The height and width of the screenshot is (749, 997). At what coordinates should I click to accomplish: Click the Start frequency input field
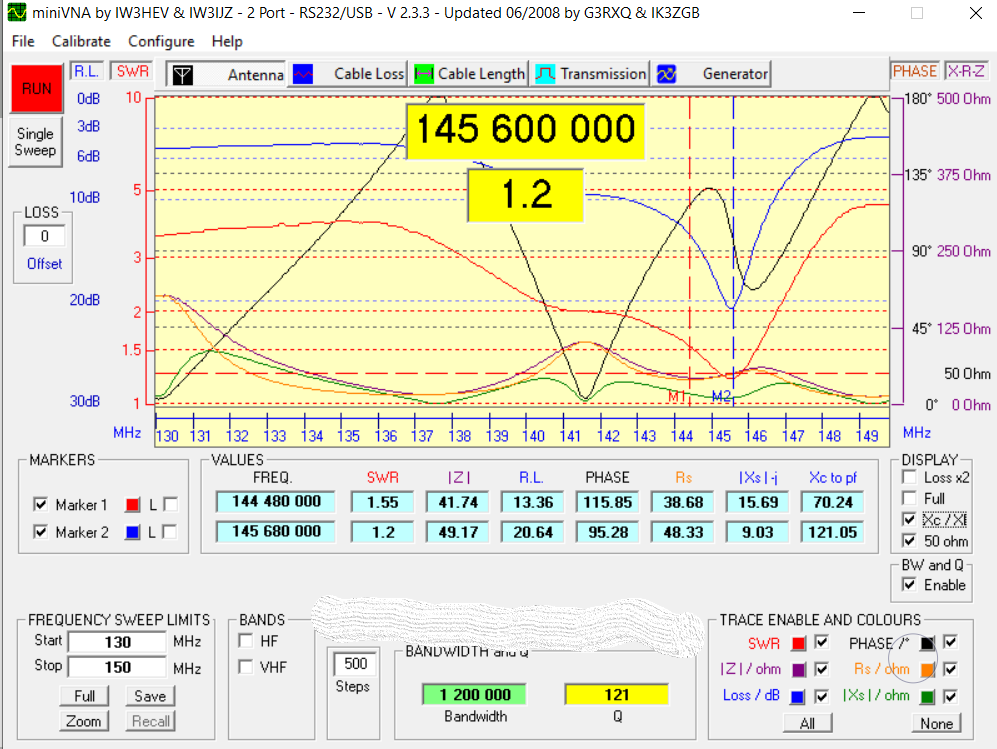click(x=116, y=642)
